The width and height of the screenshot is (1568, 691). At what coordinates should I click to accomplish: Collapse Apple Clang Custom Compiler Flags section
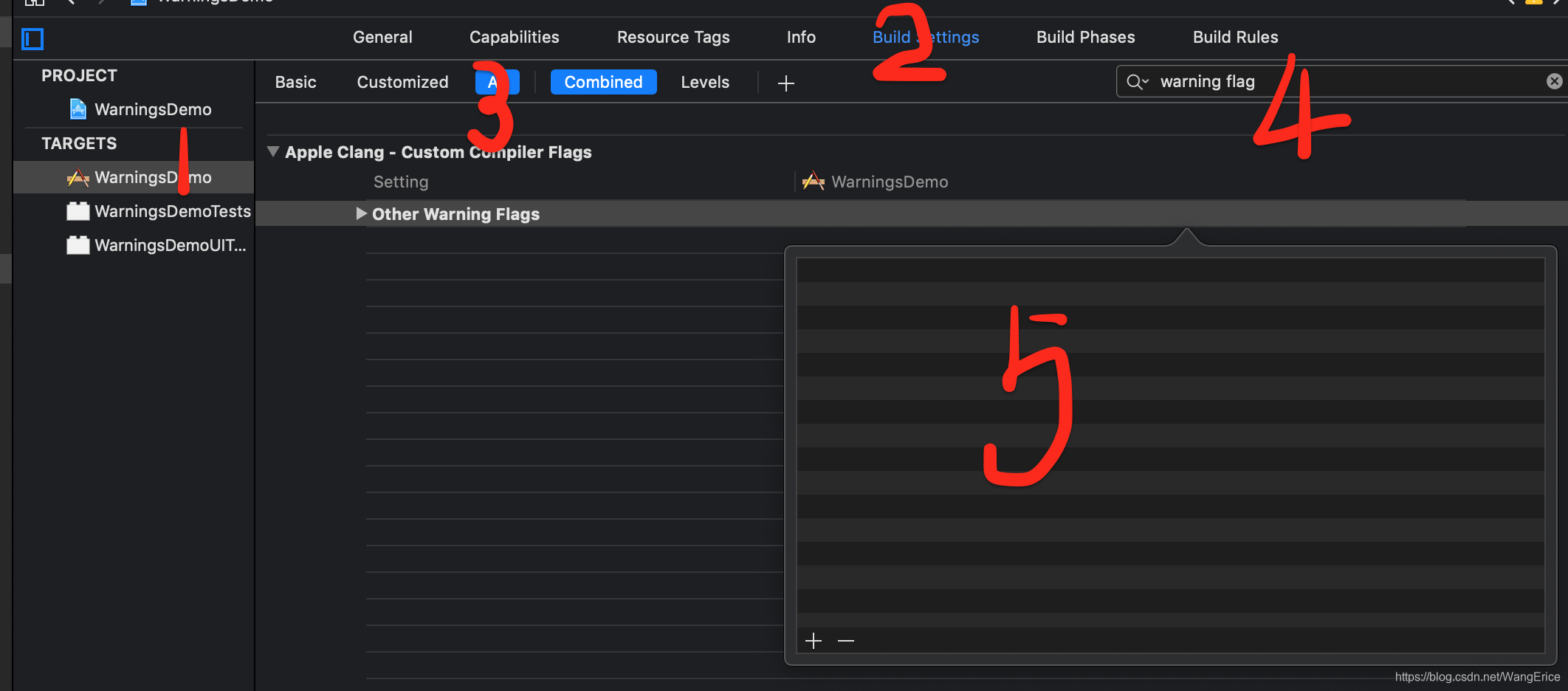273,151
